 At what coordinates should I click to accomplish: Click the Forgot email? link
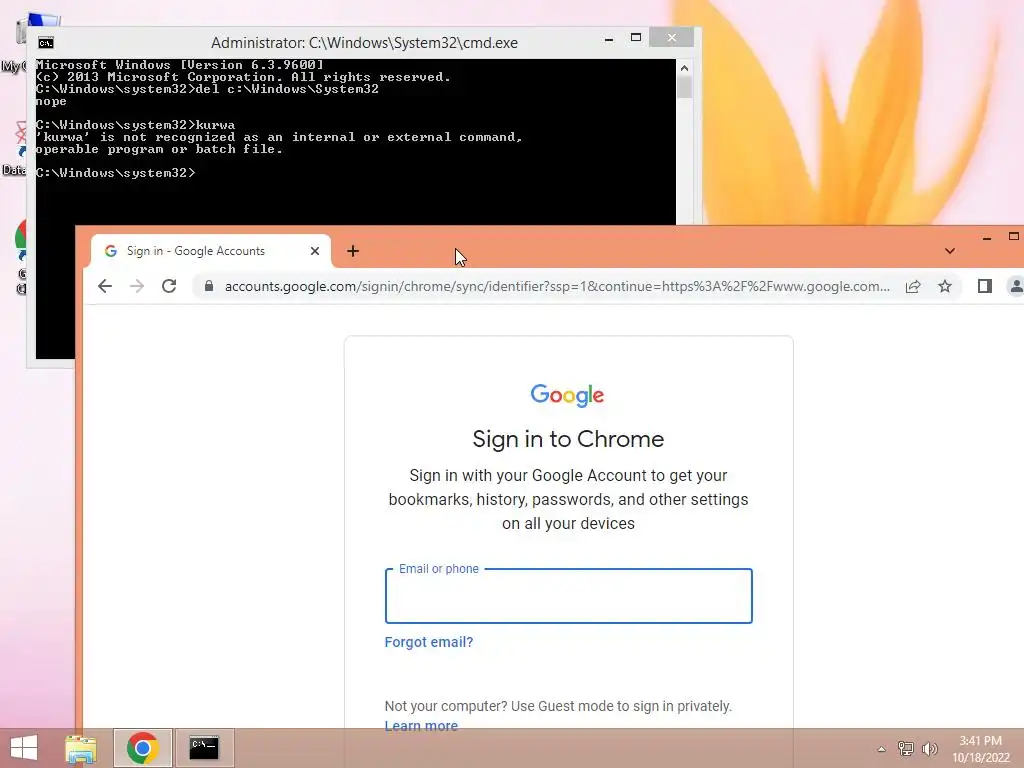[428, 642]
